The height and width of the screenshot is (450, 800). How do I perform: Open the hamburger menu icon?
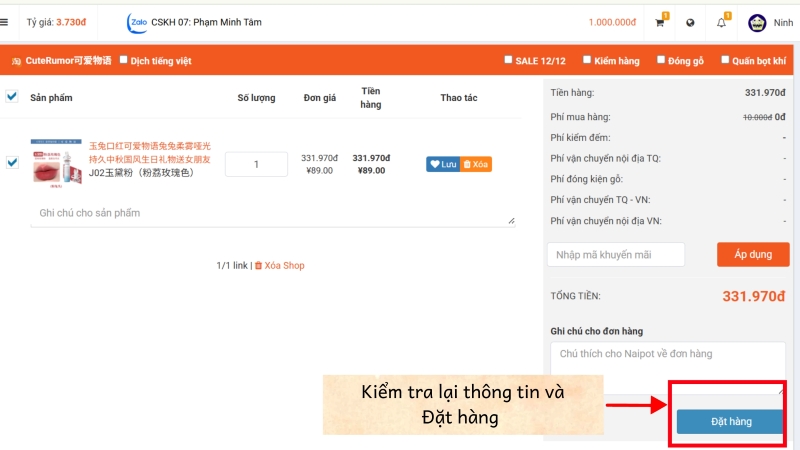tap(4, 22)
